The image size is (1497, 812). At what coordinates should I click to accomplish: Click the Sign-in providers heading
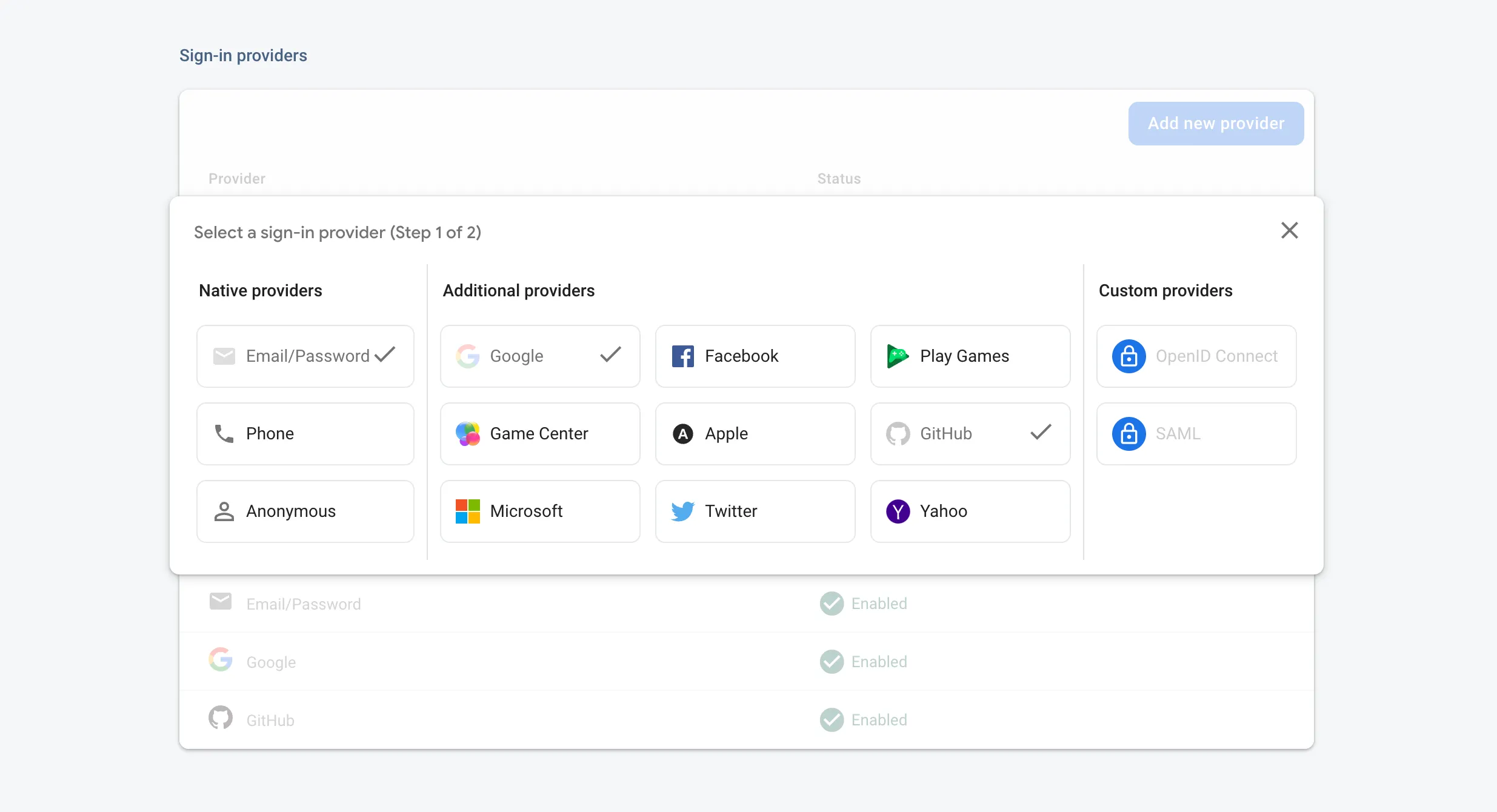243,56
